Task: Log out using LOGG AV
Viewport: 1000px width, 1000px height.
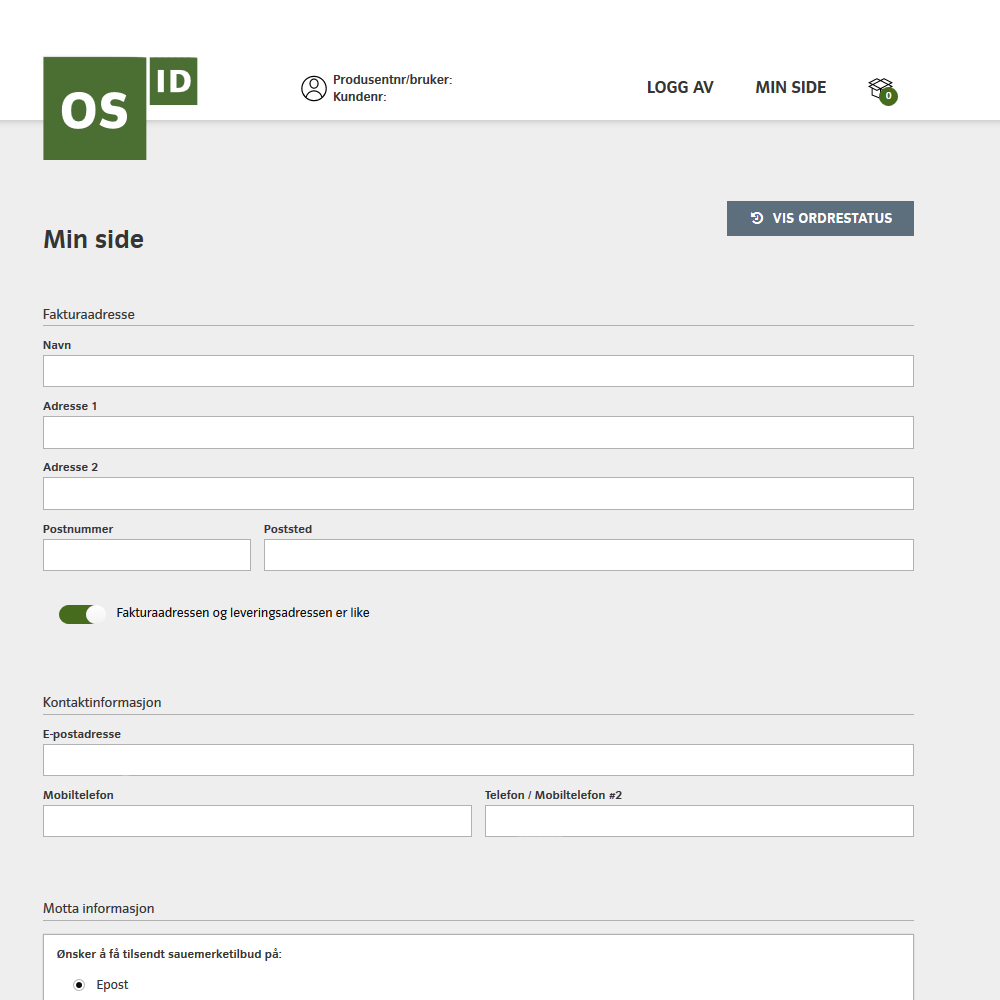Action: pos(680,87)
